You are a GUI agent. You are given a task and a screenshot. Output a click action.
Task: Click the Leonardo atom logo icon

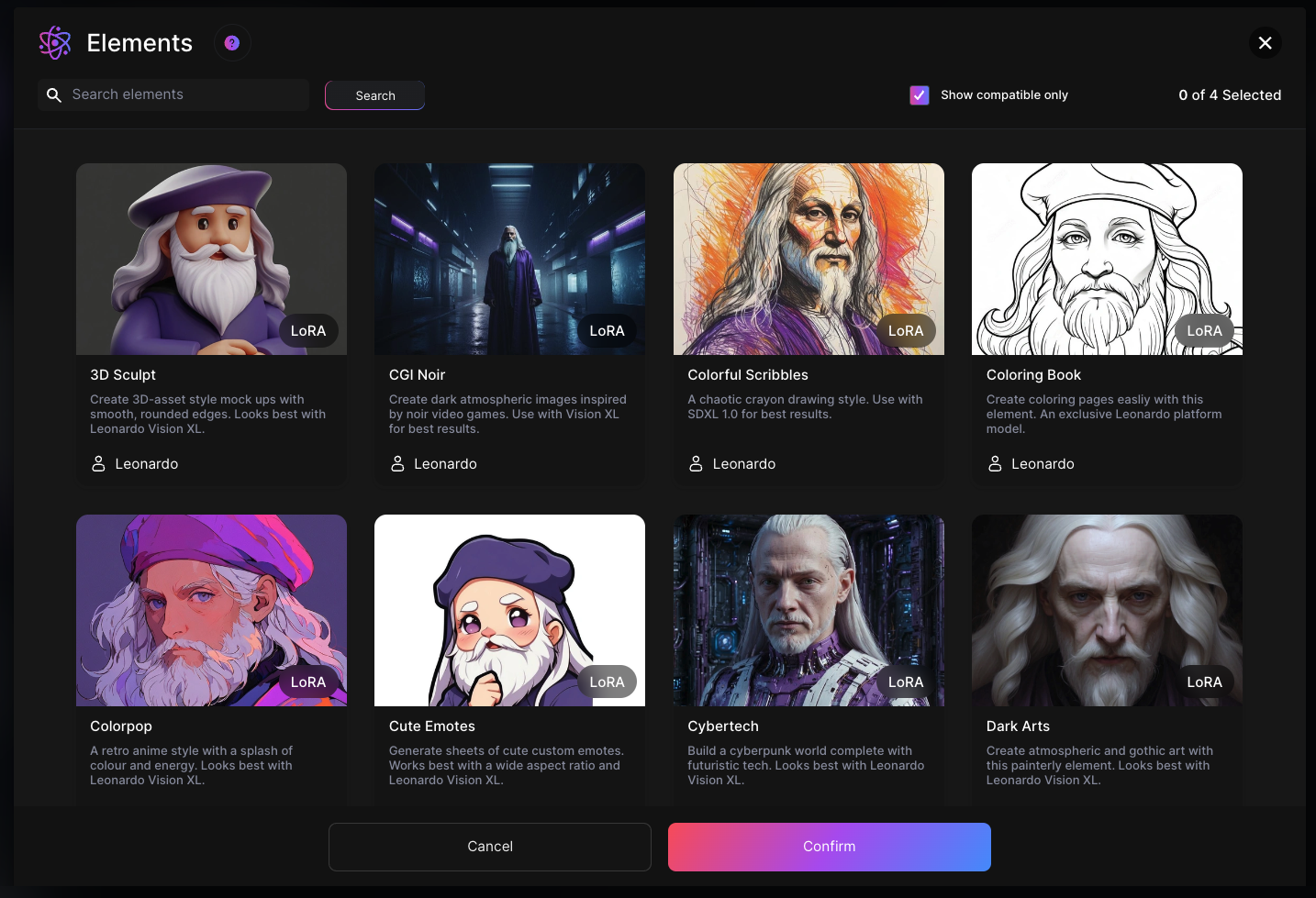pyautogui.click(x=55, y=43)
